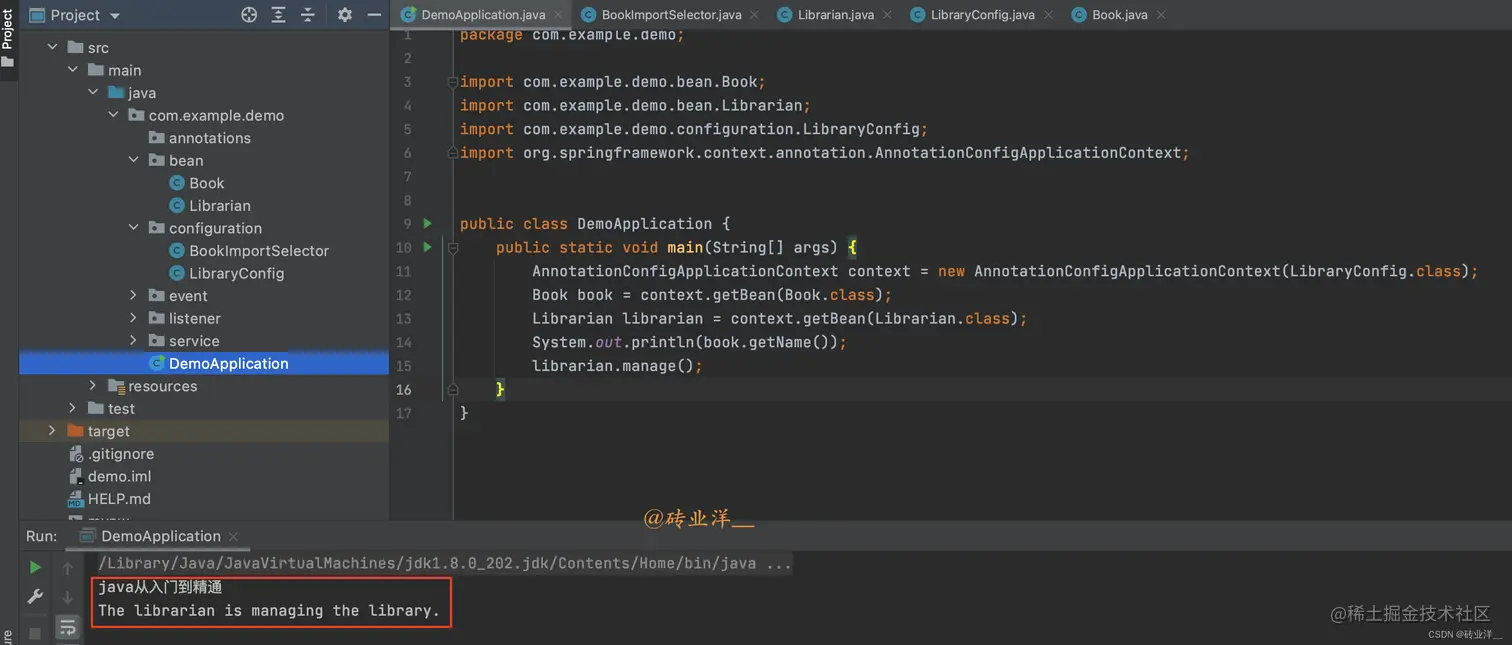
Task: Fold the import block at line 3
Action: [452, 82]
